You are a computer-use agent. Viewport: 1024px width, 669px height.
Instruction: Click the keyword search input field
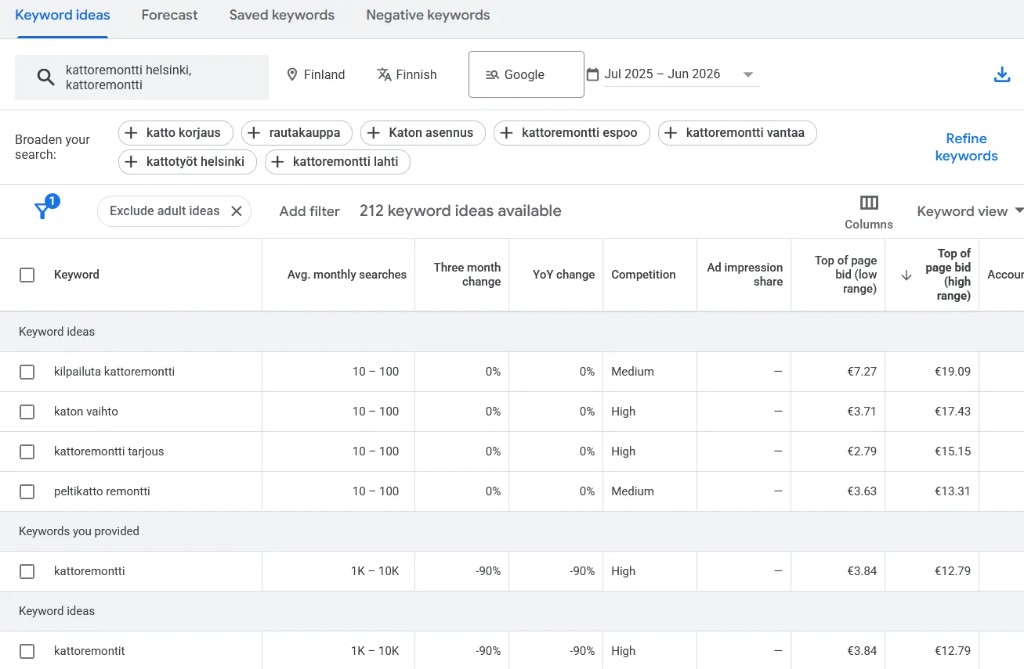click(x=142, y=77)
